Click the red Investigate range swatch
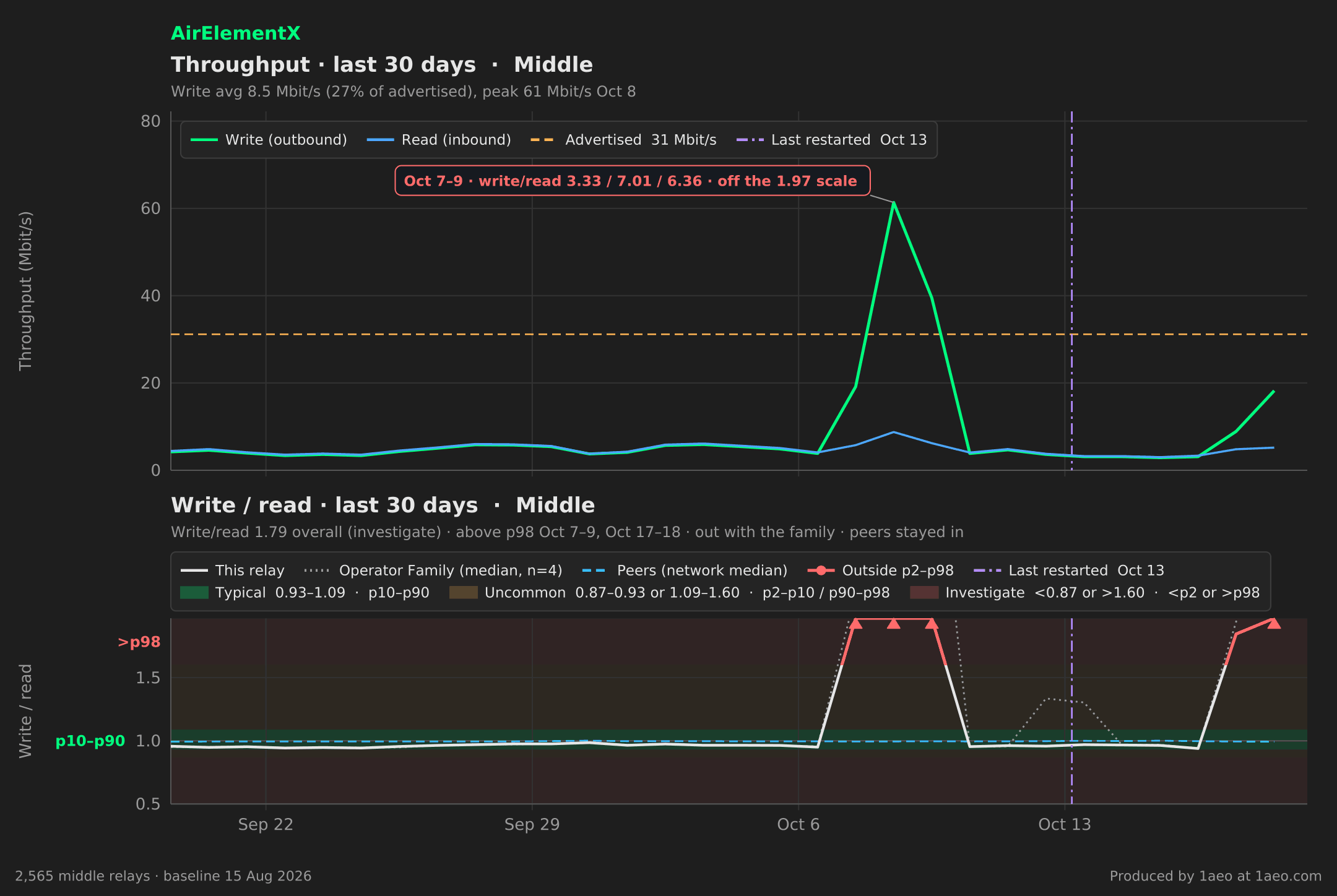The width and height of the screenshot is (1337, 896). point(924,593)
